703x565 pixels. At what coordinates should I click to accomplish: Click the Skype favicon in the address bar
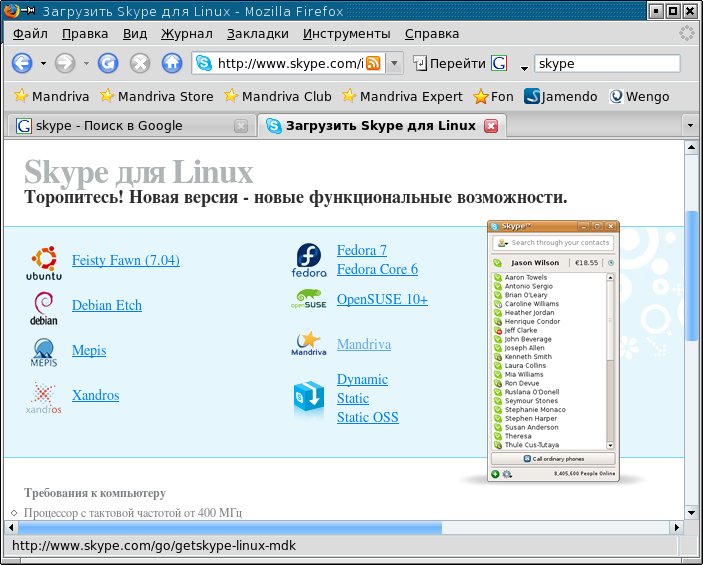pos(204,63)
